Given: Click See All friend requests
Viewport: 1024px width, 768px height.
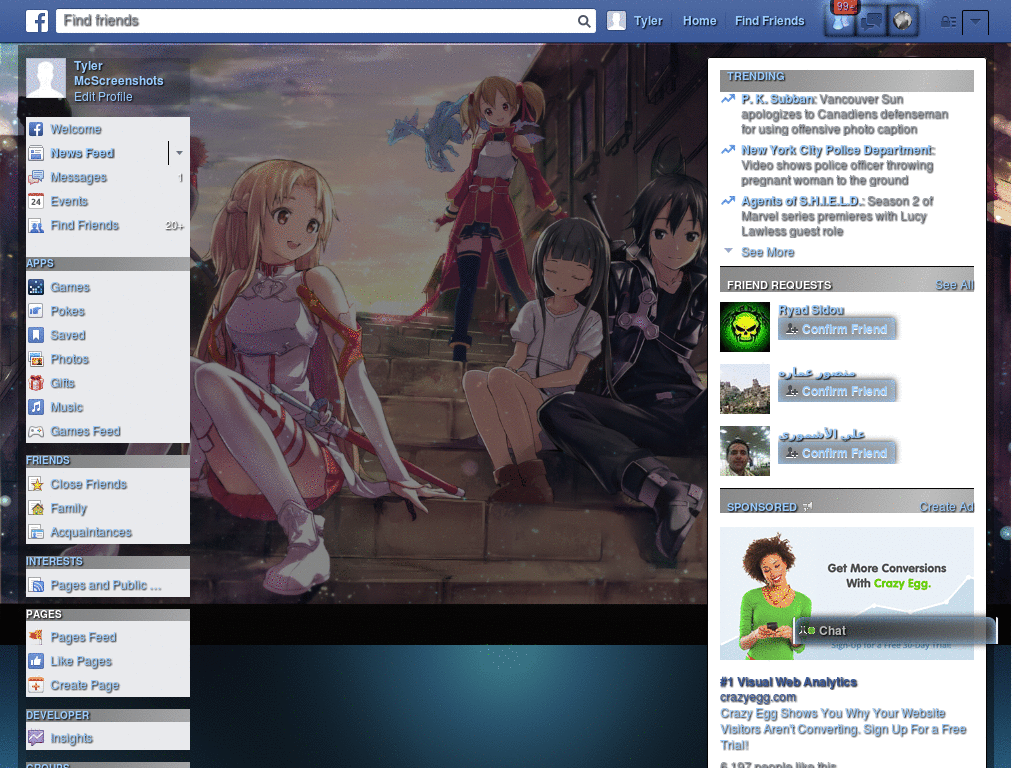Looking at the screenshot, I should pos(954,285).
